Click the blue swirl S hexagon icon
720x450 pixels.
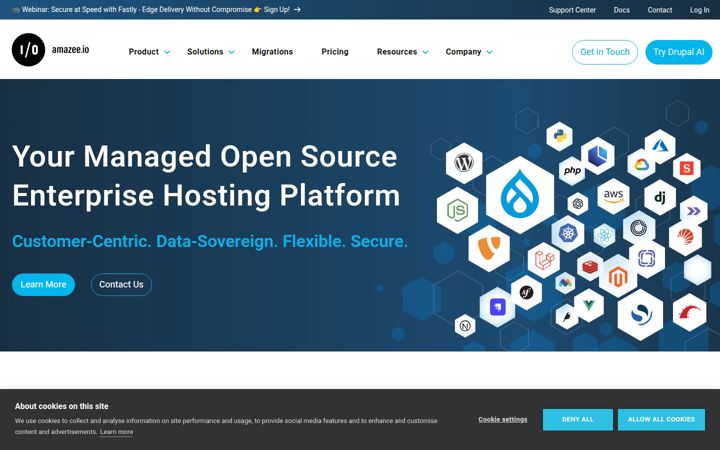(x=640, y=315)
